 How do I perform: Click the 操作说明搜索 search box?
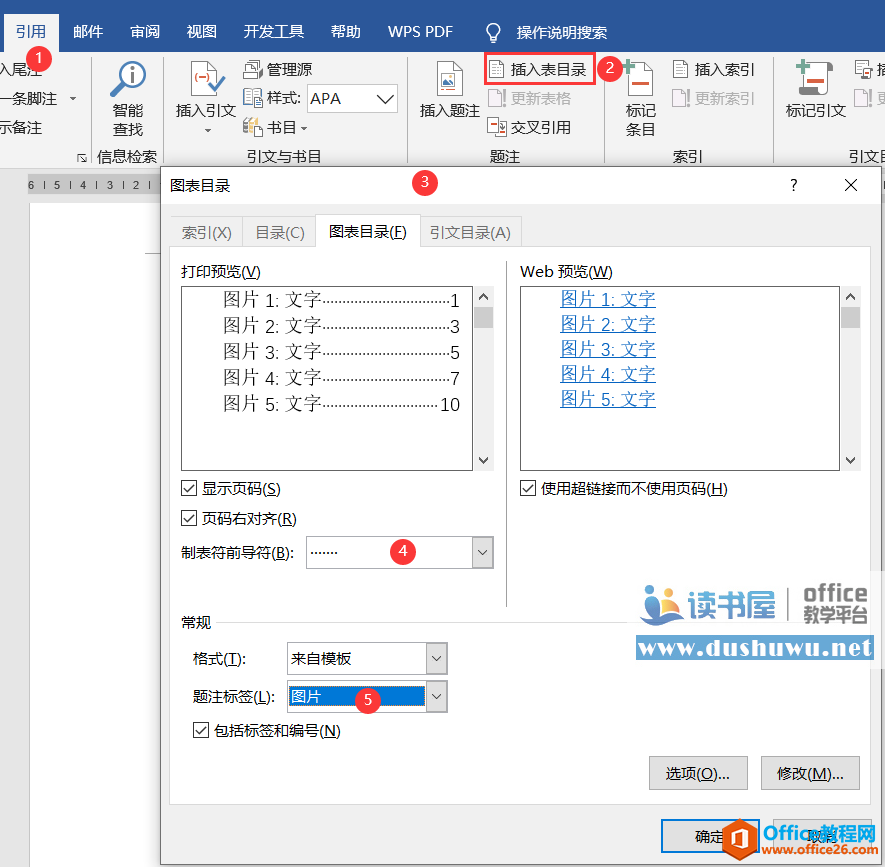pyautogui.click(x=561, y=33)
